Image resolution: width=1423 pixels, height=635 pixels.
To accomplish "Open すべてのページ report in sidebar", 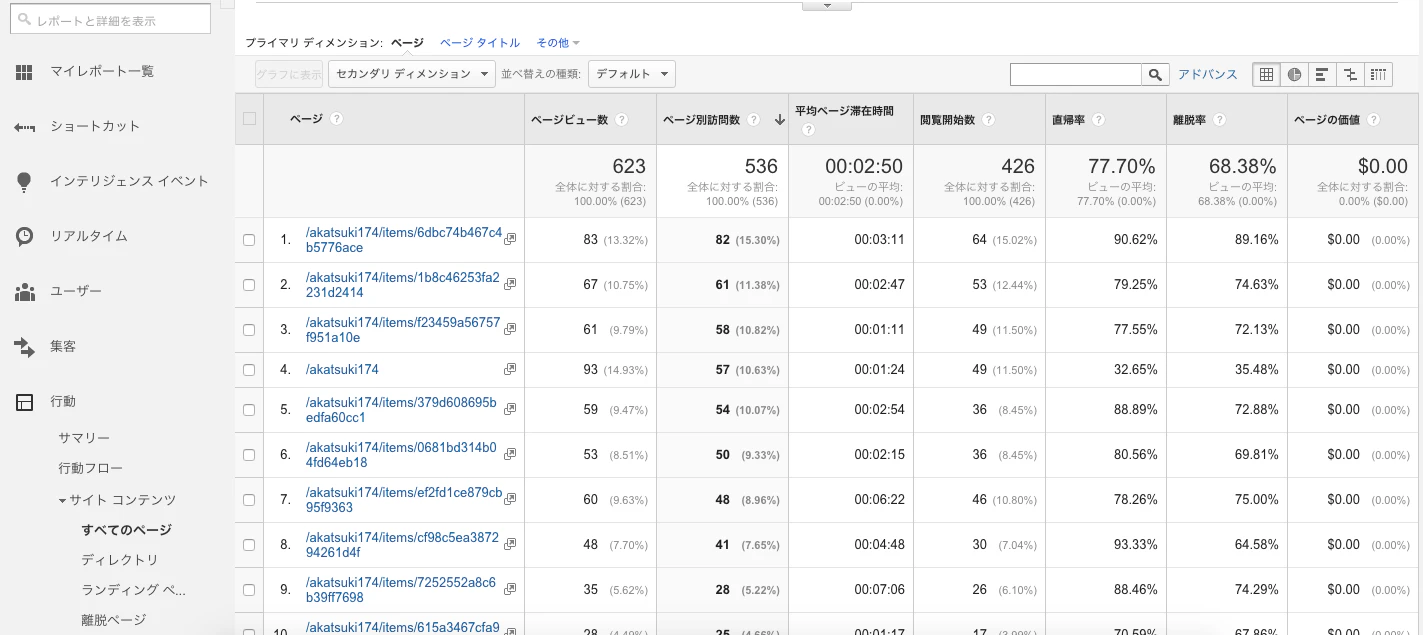I will pos(127,530).
